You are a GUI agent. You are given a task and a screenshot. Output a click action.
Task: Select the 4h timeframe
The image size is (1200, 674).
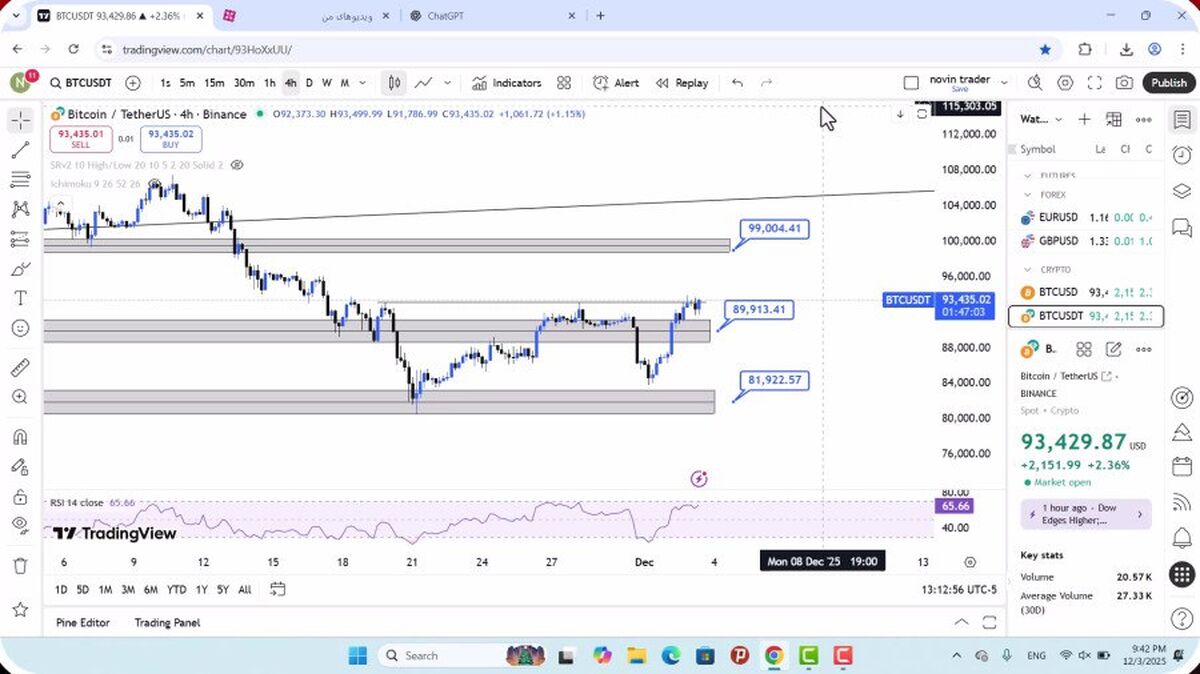point(290,83)
